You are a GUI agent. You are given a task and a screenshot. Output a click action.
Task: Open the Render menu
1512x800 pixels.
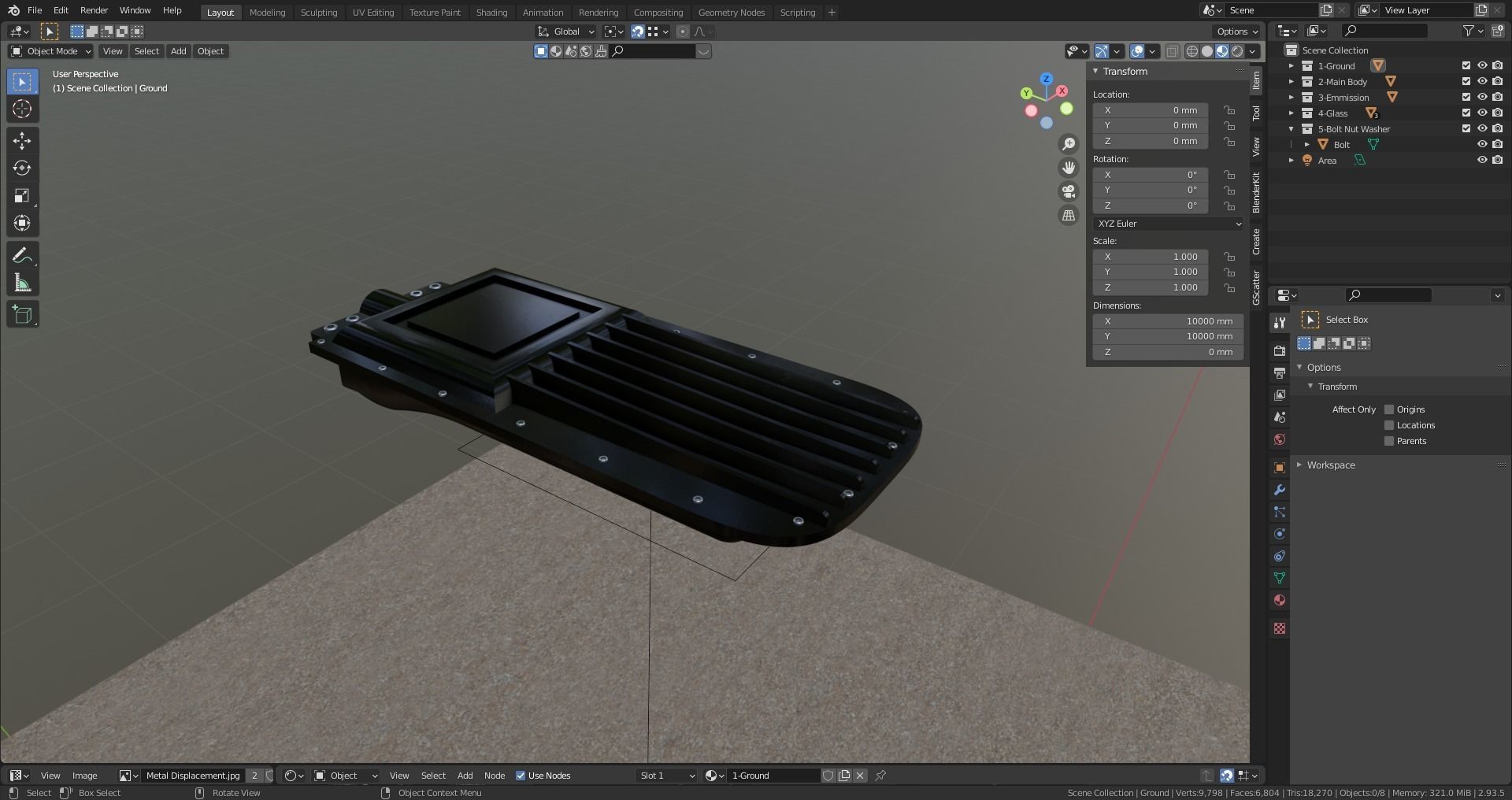point(94,10)
